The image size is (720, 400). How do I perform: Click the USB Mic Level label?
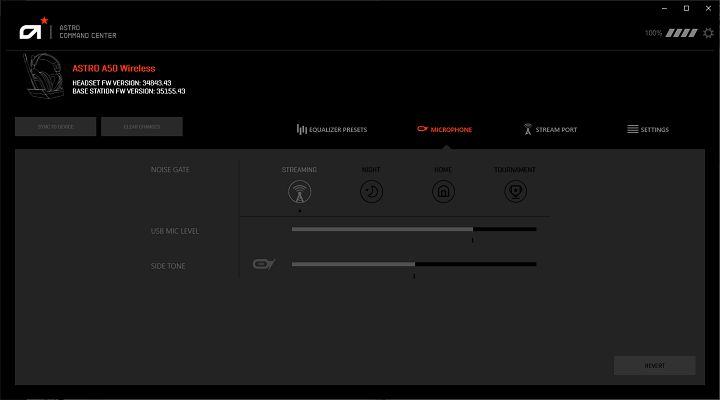[x=175, y=231]
